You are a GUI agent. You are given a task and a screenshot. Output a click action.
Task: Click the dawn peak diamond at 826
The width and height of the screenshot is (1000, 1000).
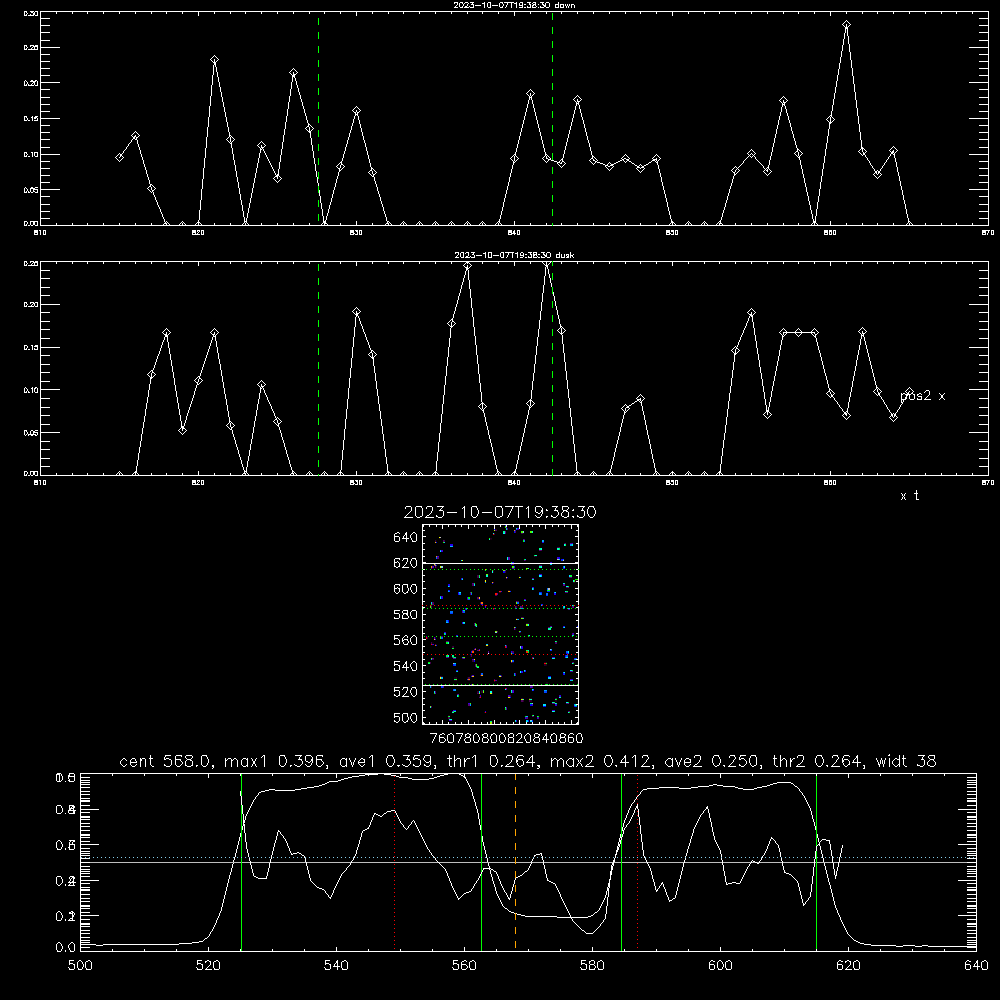pyautogui.click(x=293, y=73)
